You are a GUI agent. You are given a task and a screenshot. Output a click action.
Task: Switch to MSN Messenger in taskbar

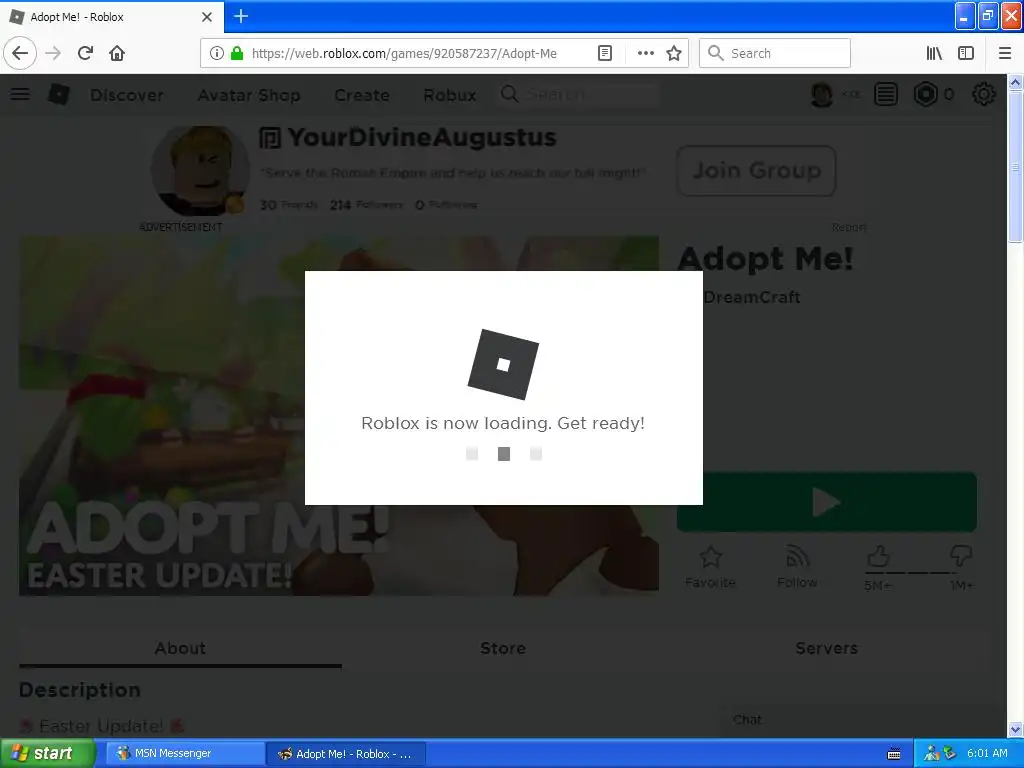pyautogui.click(x=185, y=754)
